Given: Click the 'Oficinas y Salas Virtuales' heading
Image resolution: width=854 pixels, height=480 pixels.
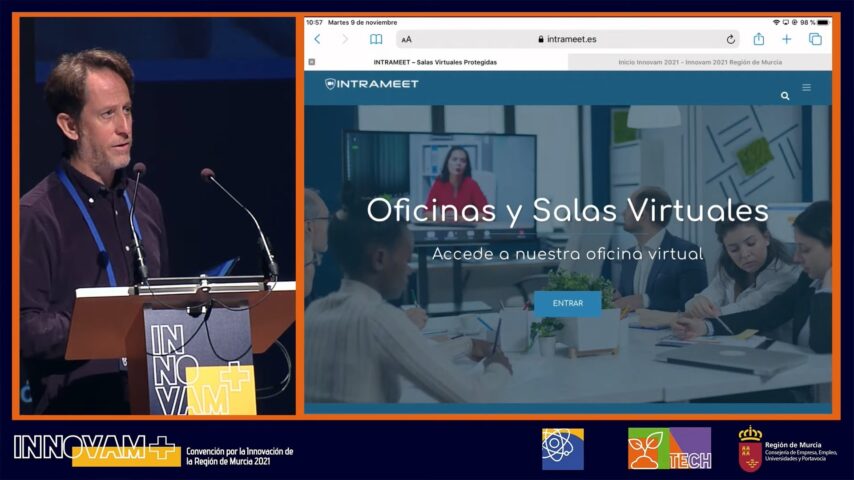Looking at the screenshot, I should point(568,211).
